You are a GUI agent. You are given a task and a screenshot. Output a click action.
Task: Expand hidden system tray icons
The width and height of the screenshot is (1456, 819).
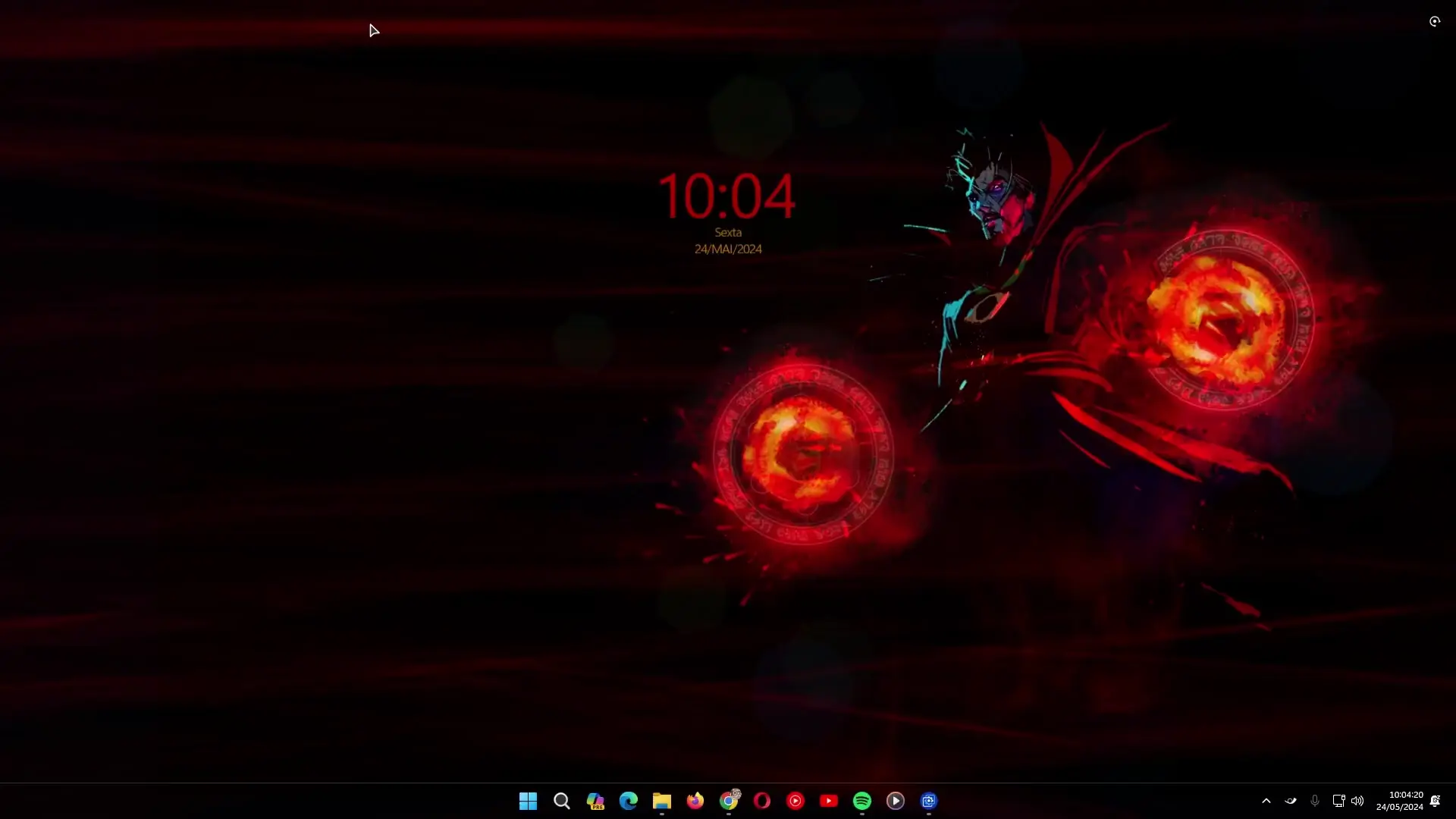(1266, 800)
